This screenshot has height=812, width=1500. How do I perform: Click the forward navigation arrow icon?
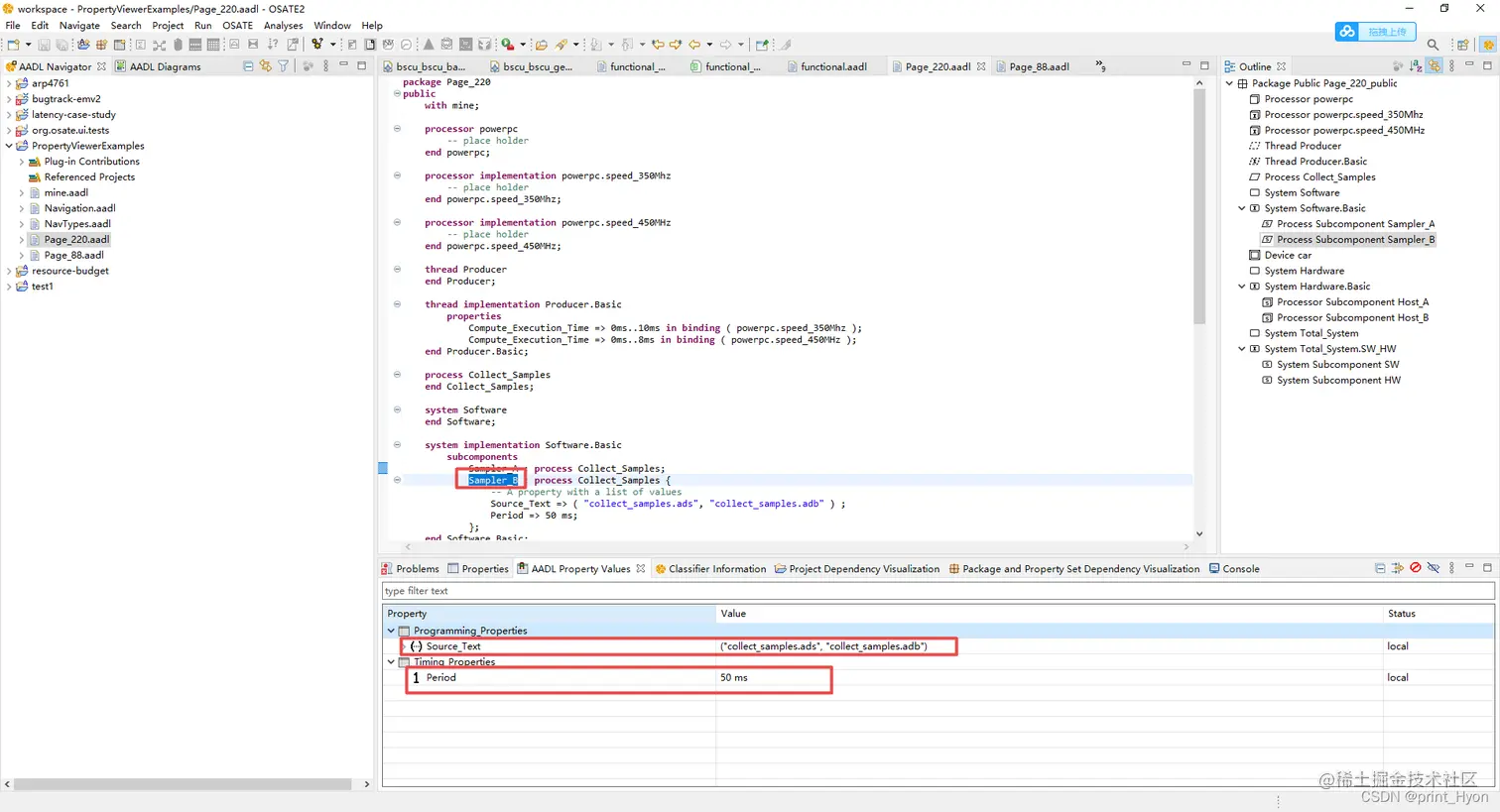[725, 45]
